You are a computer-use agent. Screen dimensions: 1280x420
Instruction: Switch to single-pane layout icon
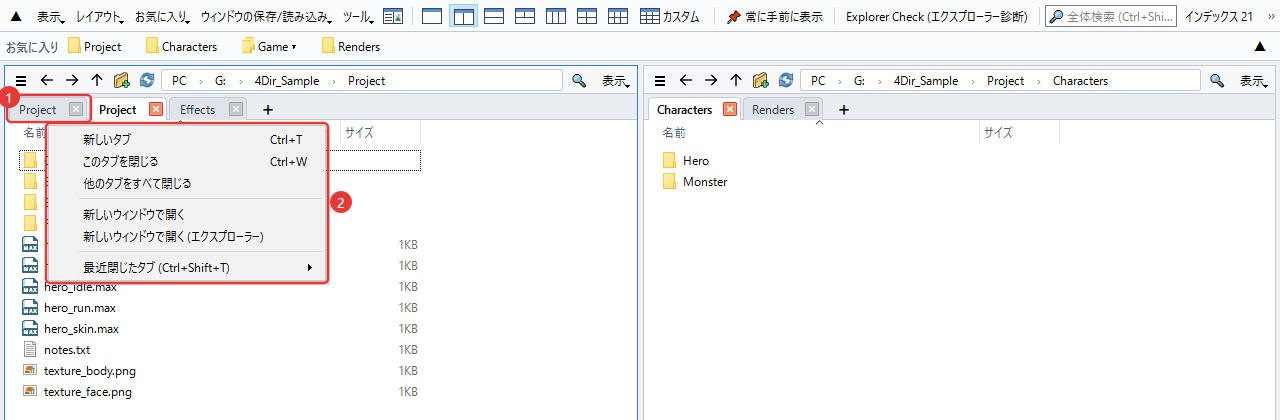(x=432, y=17)
